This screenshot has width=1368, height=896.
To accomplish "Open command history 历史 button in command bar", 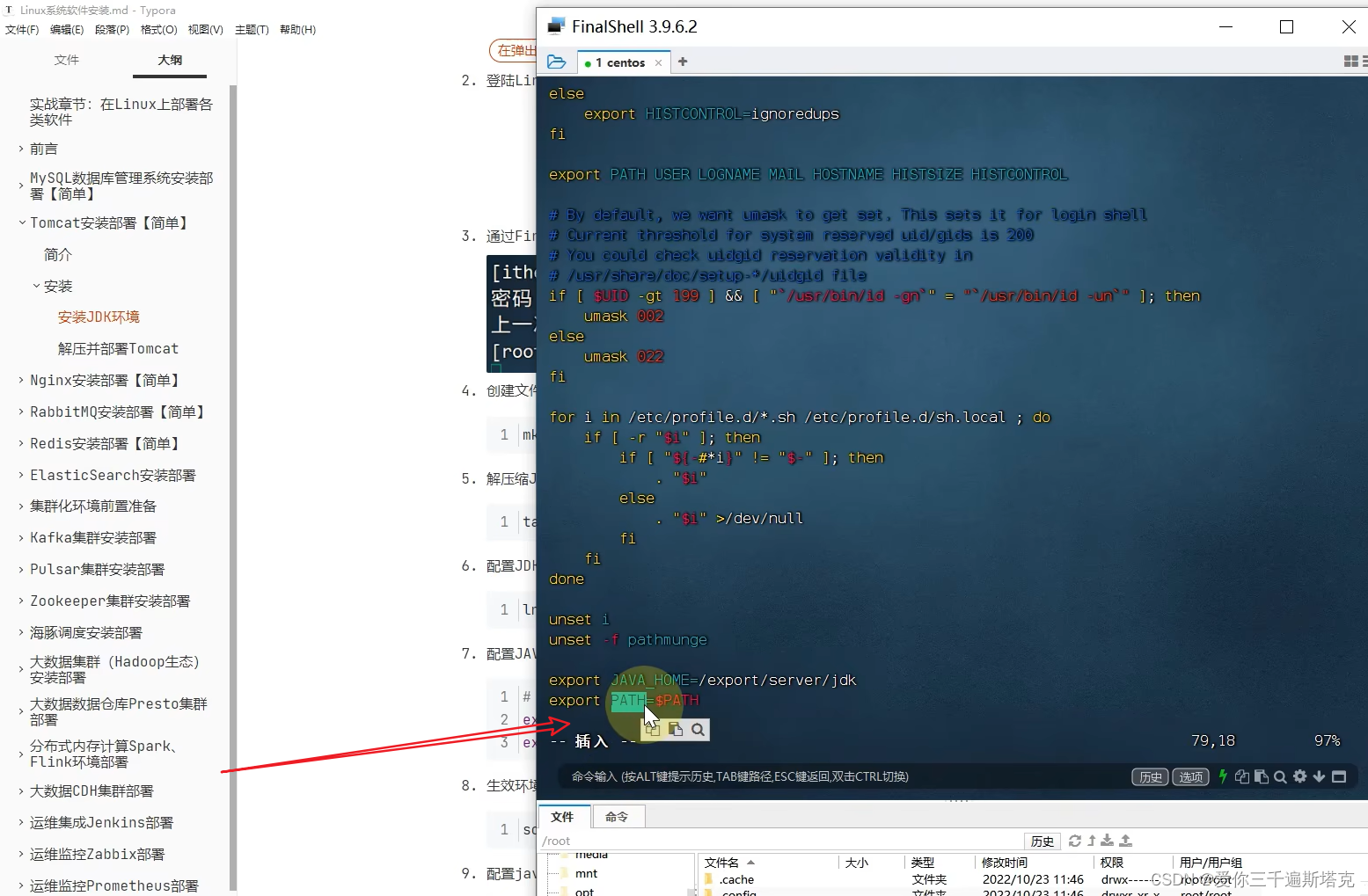I will click(x=1151, y=776).
